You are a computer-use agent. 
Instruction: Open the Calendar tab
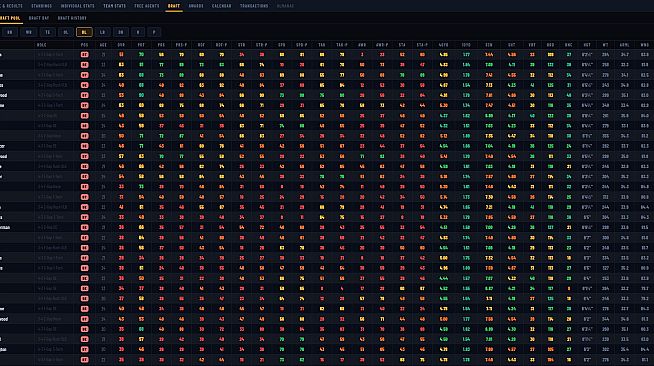click(221, 6)
